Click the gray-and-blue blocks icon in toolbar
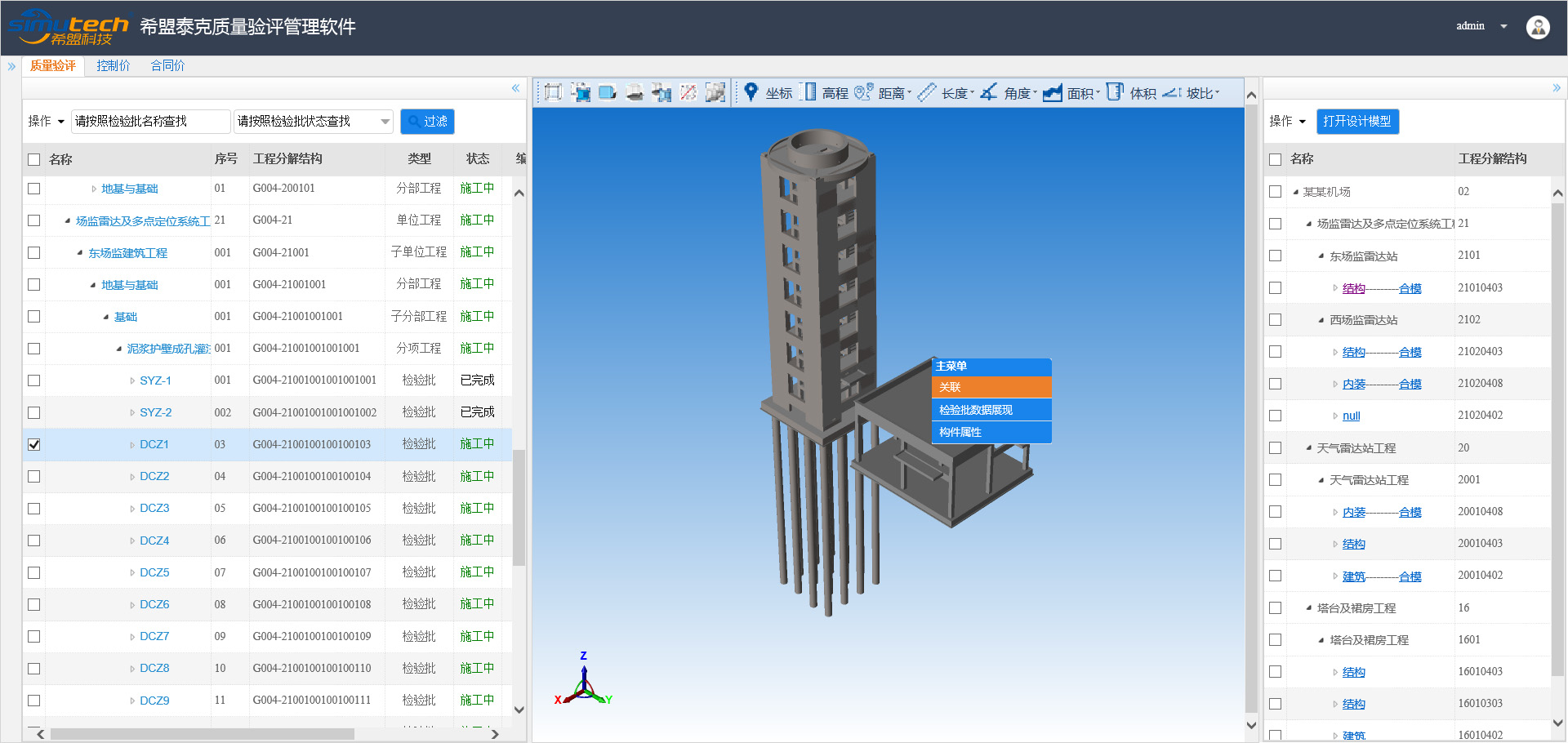This screenshot has height=743, width=1568. tap(661, 92)
